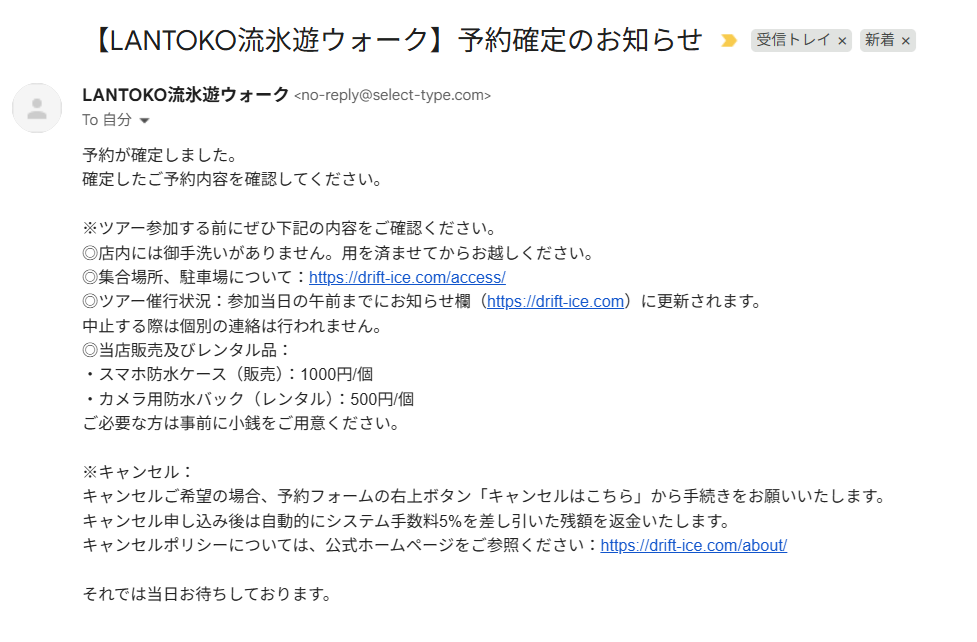The image size is (977, 642).
Task: Open the drift-ice.com/about/ cancellation policy link
Action: tap(693, 545)
